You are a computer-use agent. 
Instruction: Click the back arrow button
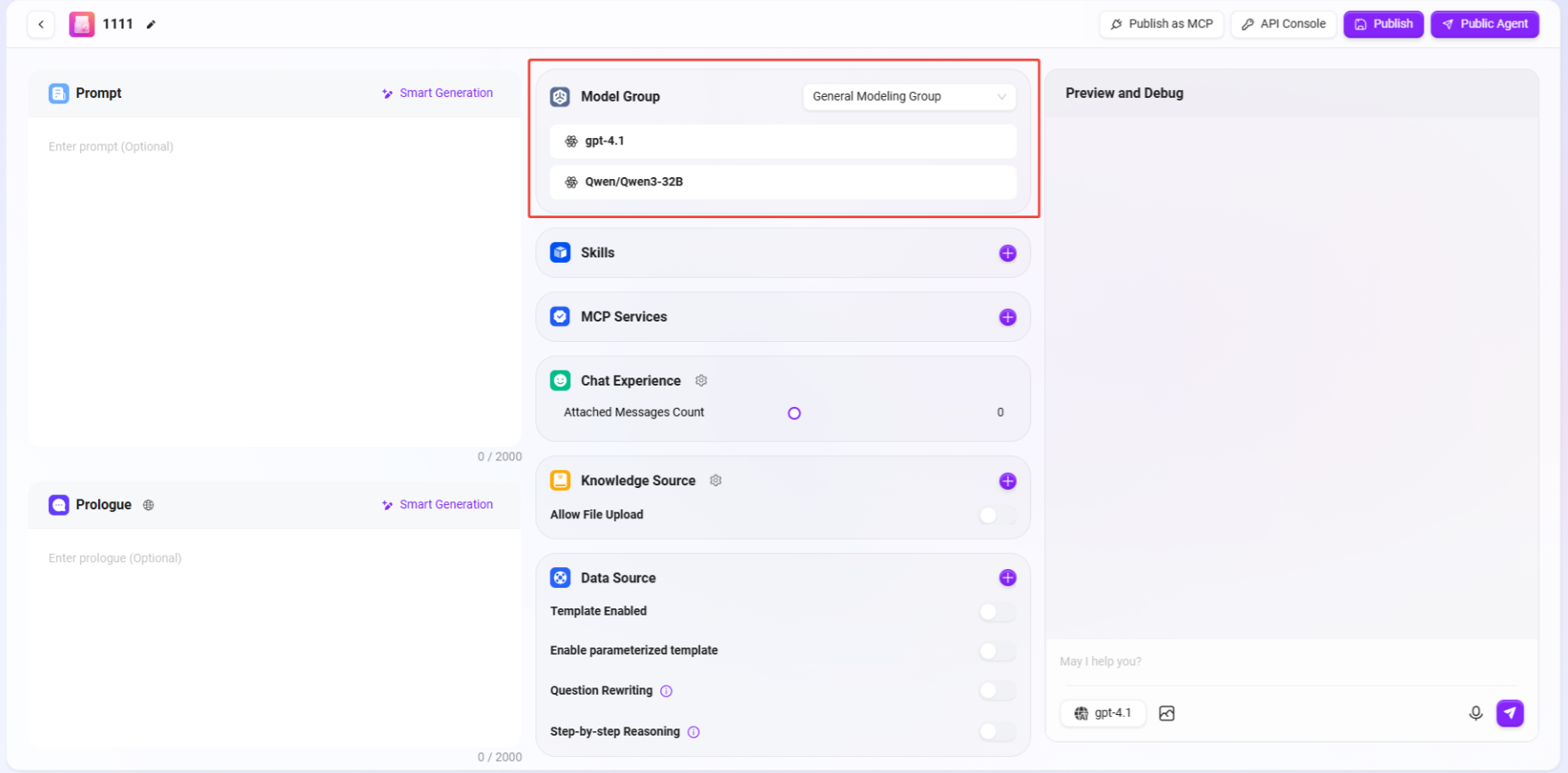[41, 24]
